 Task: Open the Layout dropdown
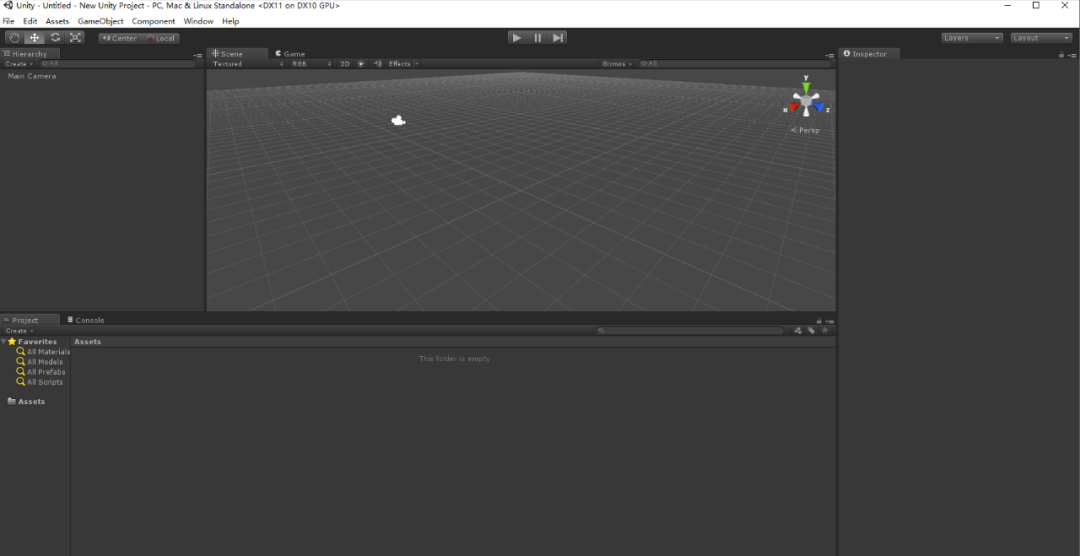click(1041, 38)
